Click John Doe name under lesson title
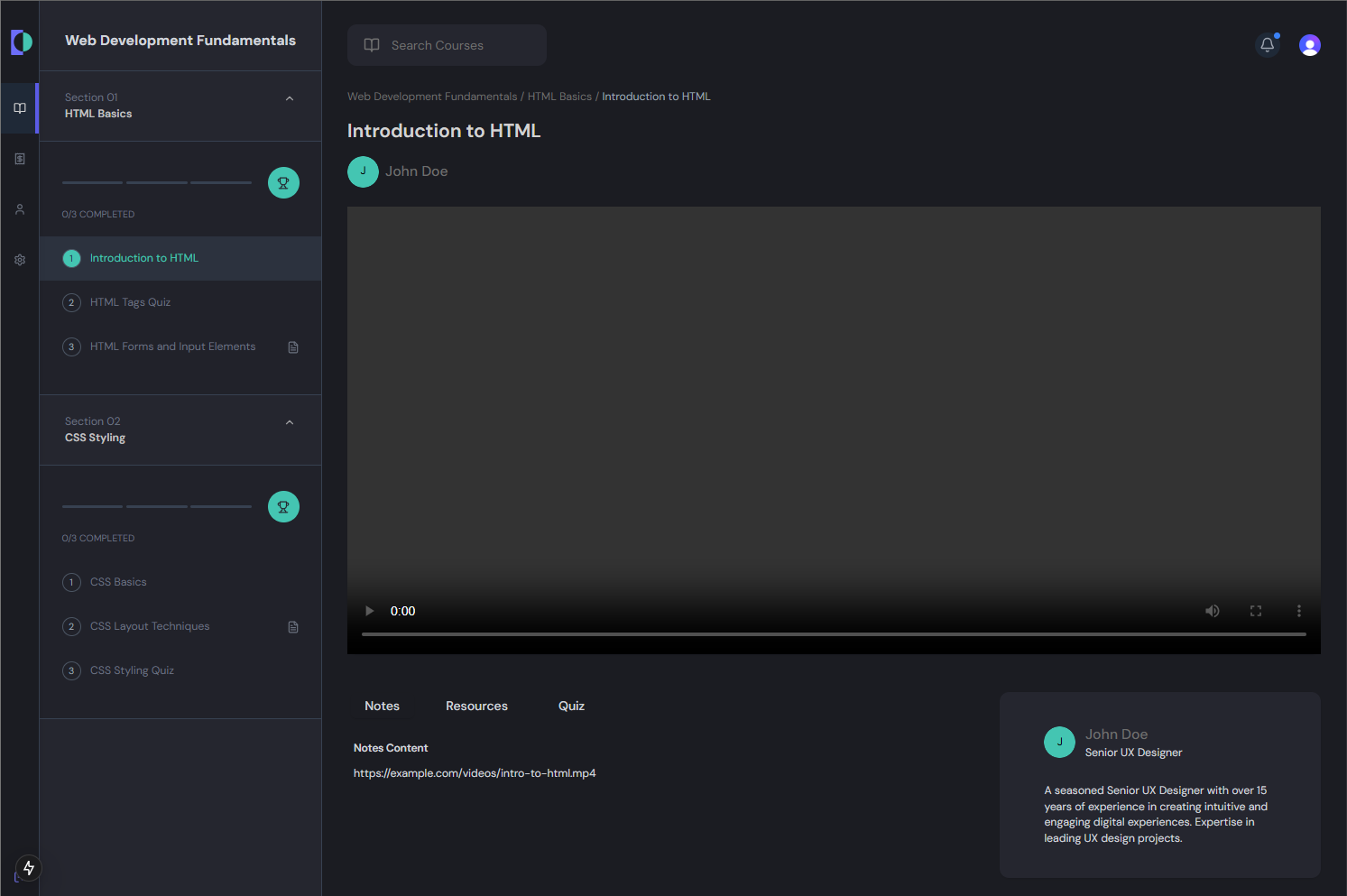 (417, 171)
